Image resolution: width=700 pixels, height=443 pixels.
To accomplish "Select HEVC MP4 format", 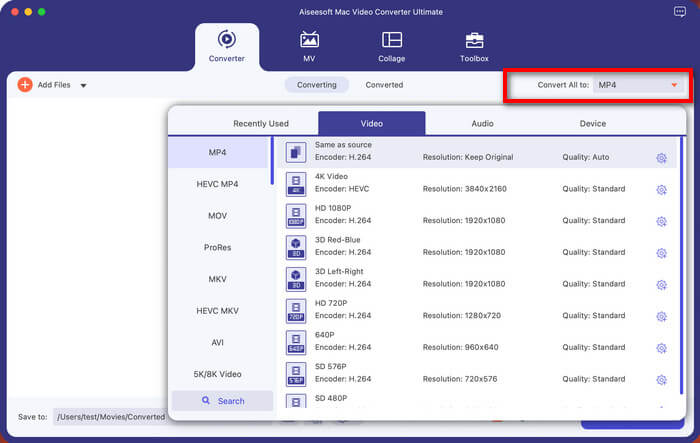I will coord(217,184).
